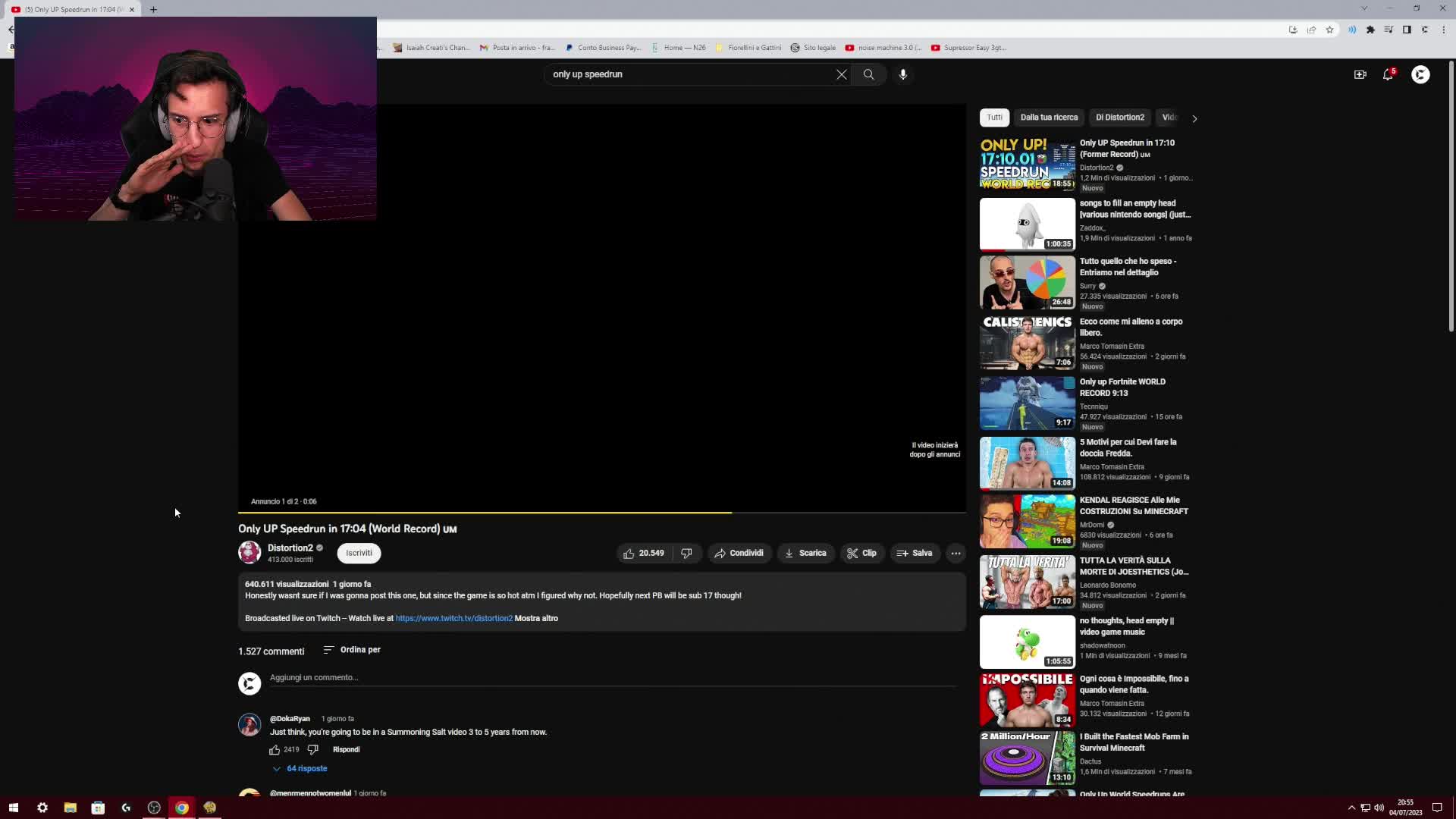Open Logitech G HUB from taskbar
The image size is (1456, 819).
coord(126,808)
